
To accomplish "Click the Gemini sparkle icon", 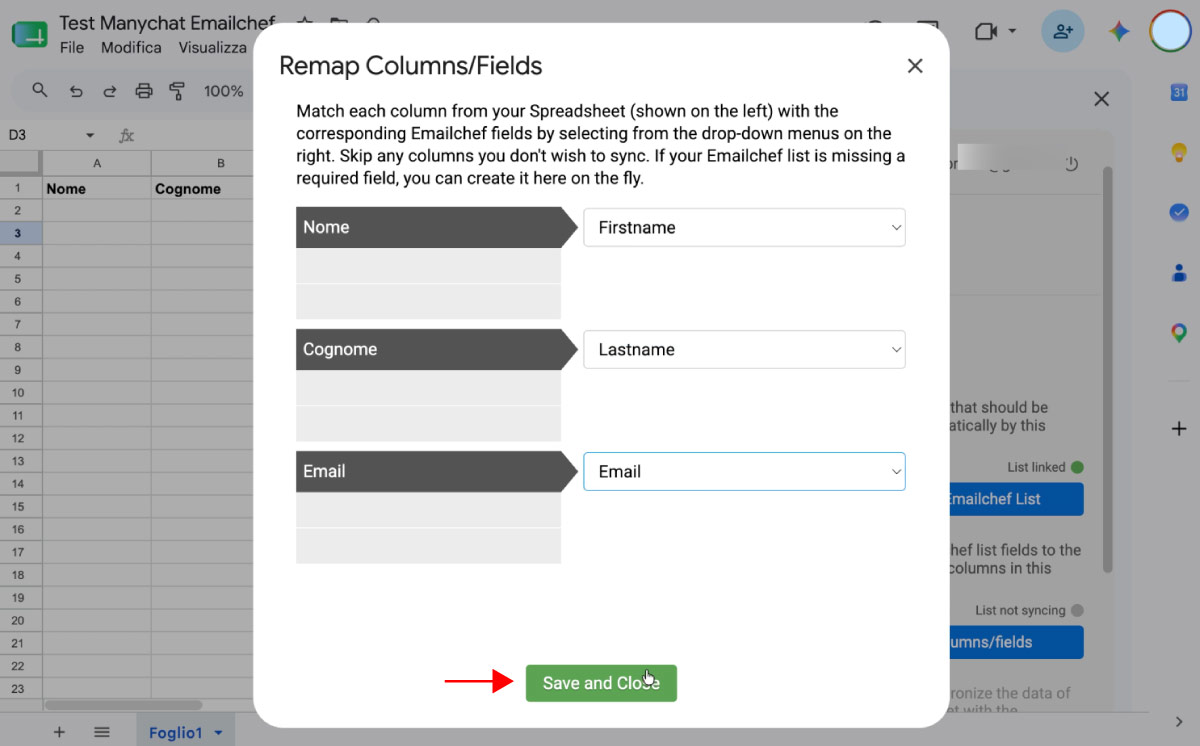I will (1119, 31).
